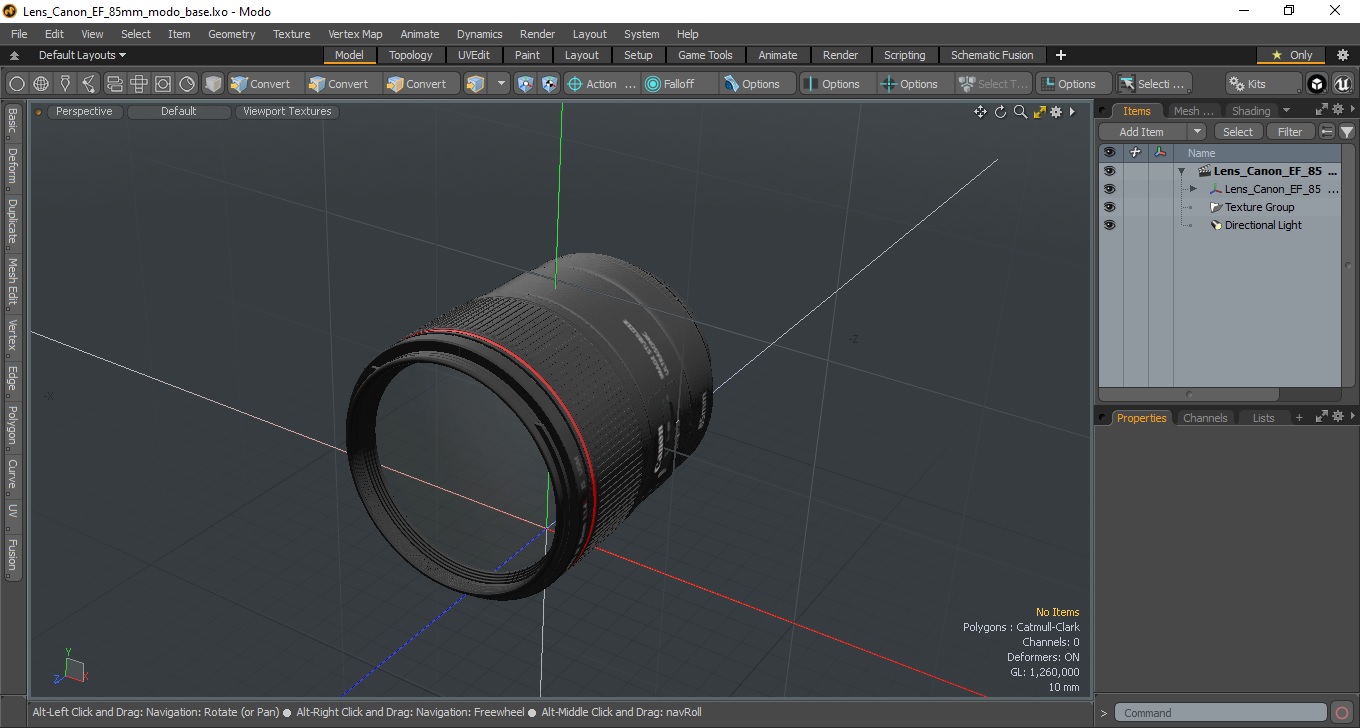The image size is (1360, 728).
Task: Open the viewport settings gear icon
Action: (x=1056, y=112)
